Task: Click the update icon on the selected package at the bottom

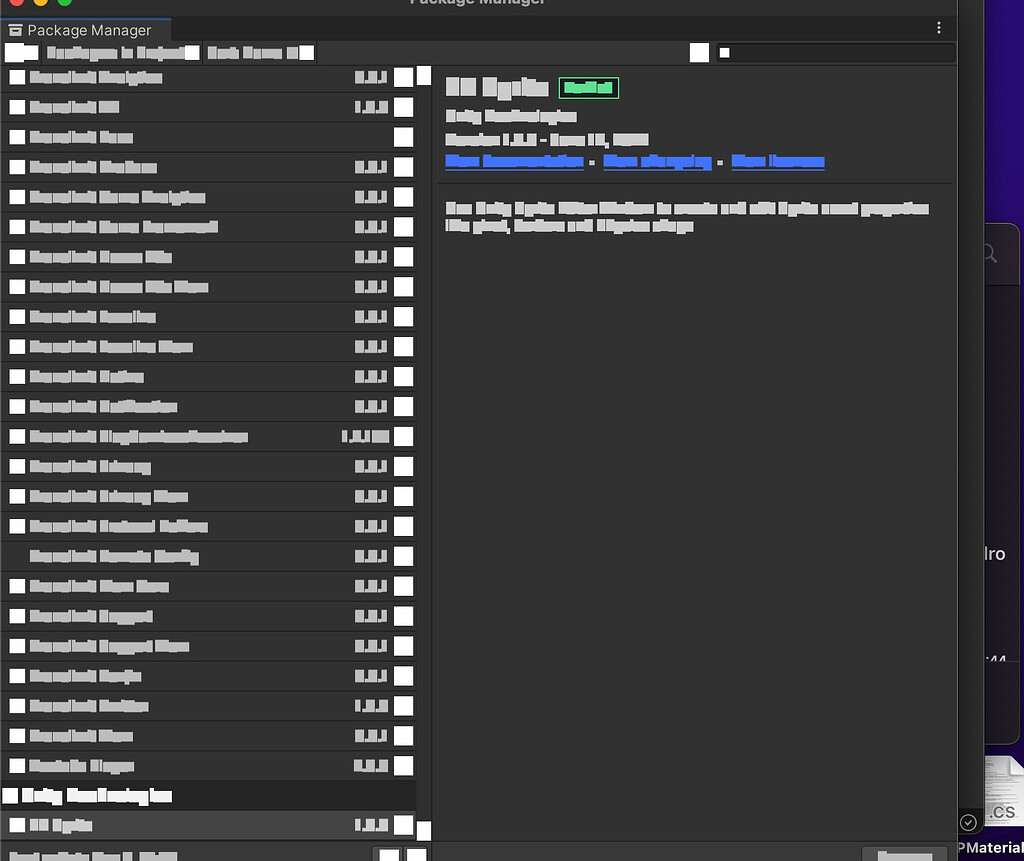Action: point(403,825)
